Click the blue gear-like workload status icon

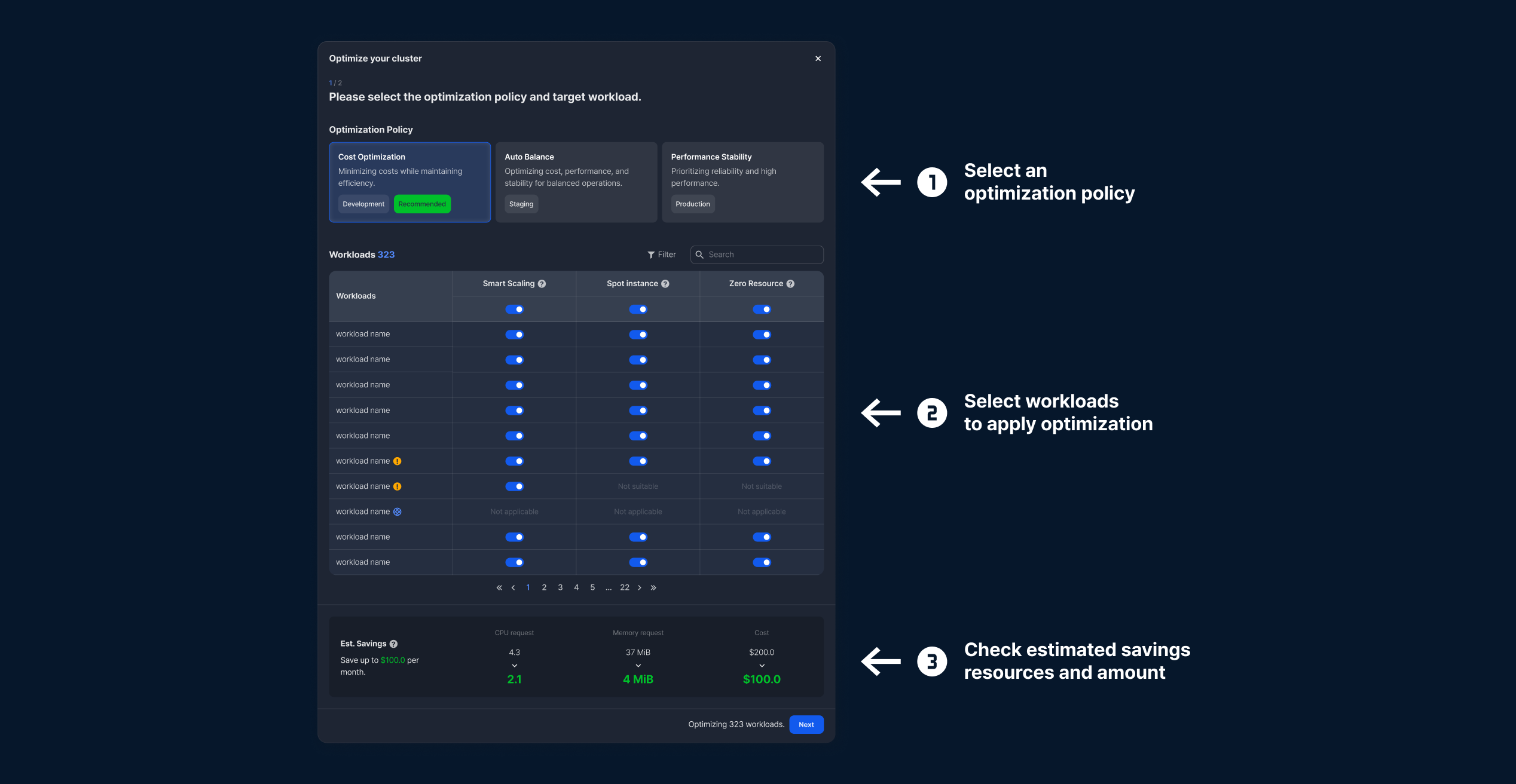[x=398, y=512]
